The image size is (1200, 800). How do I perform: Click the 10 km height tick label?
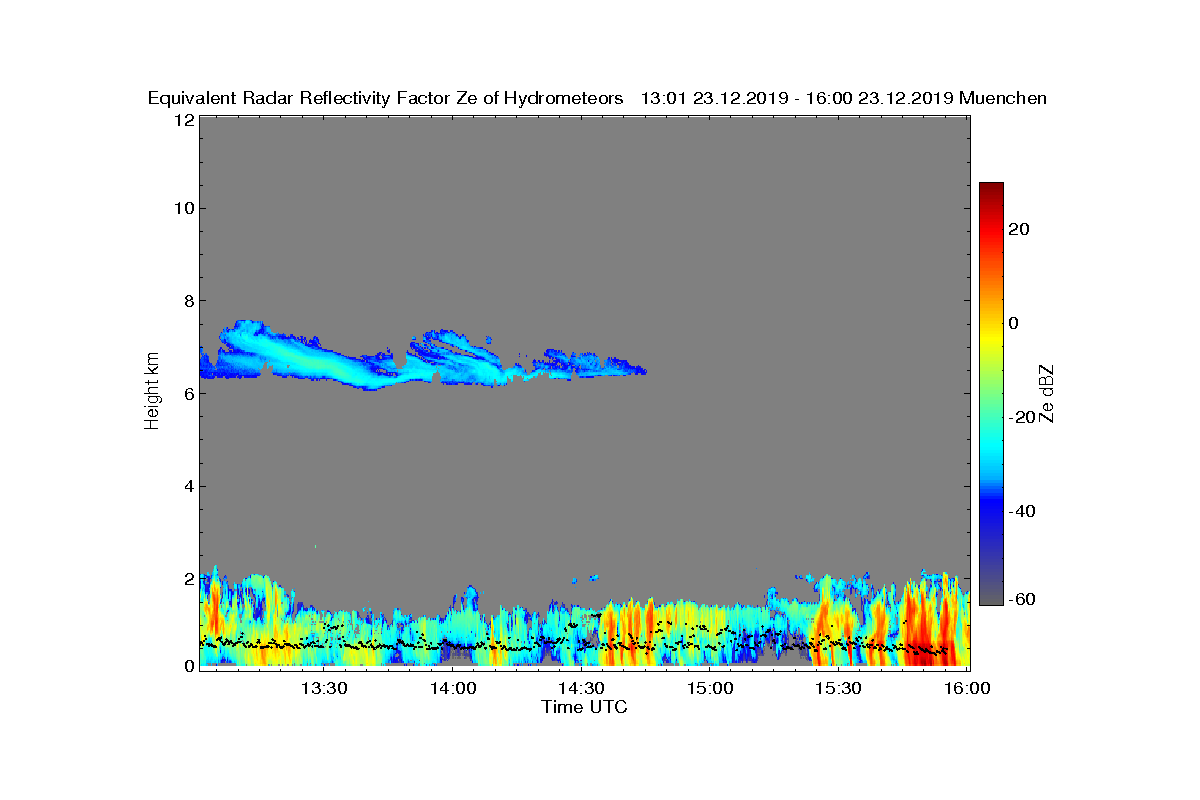tap(183, 208)
